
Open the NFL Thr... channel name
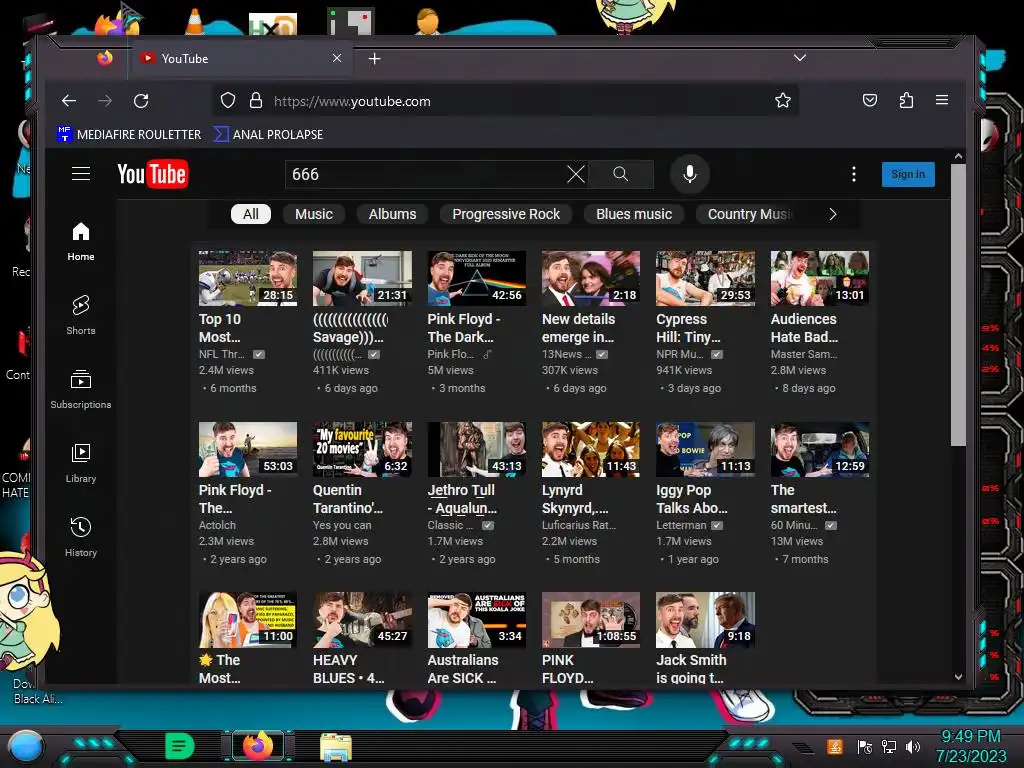pos(221,354)
